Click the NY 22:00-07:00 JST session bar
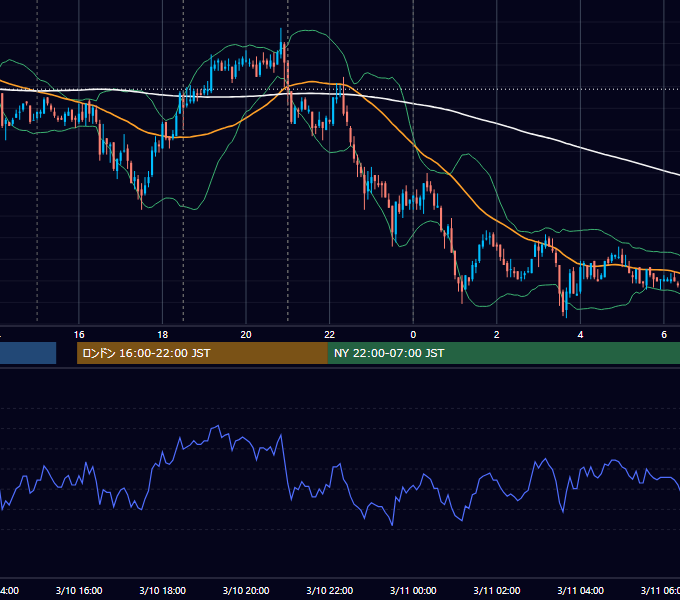 [503, 353]
